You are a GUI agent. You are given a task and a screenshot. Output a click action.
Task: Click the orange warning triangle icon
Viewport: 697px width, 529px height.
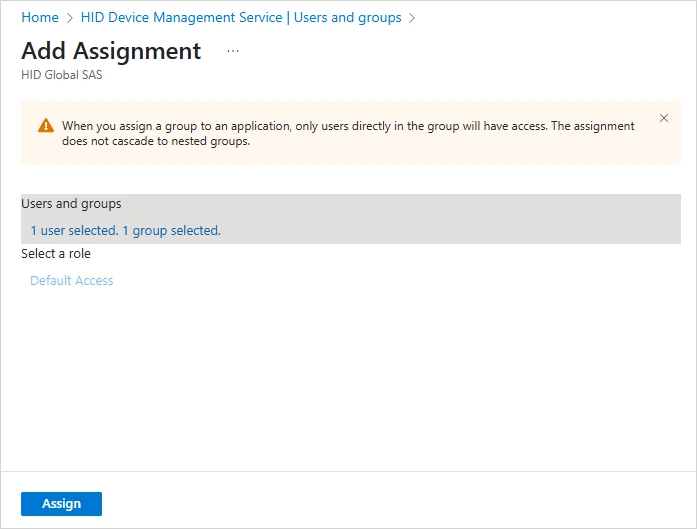pos(46,126)
